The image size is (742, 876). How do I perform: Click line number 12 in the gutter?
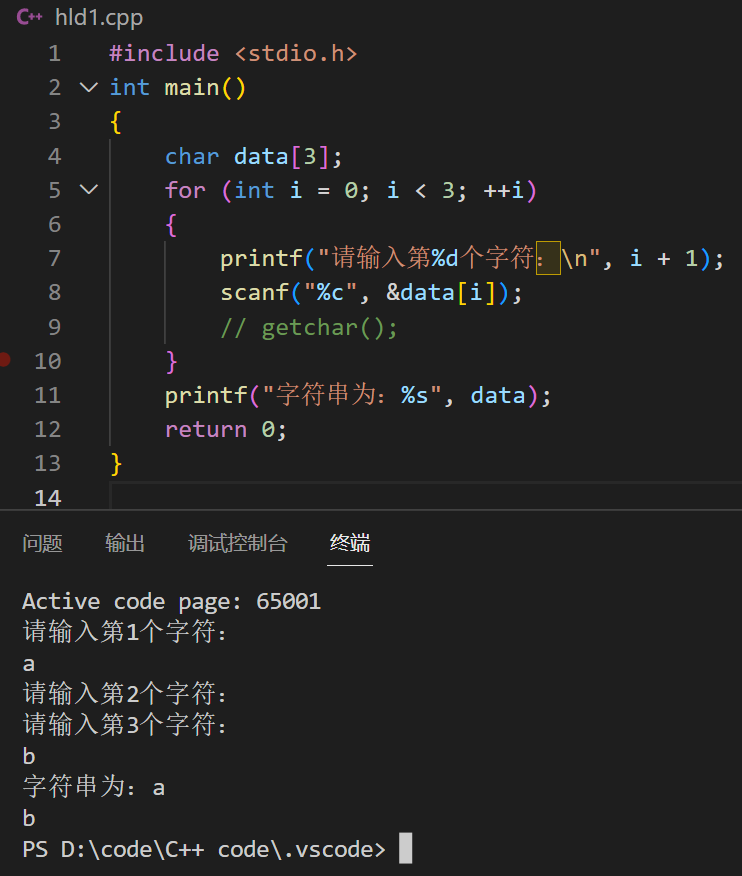coord(47,430)
